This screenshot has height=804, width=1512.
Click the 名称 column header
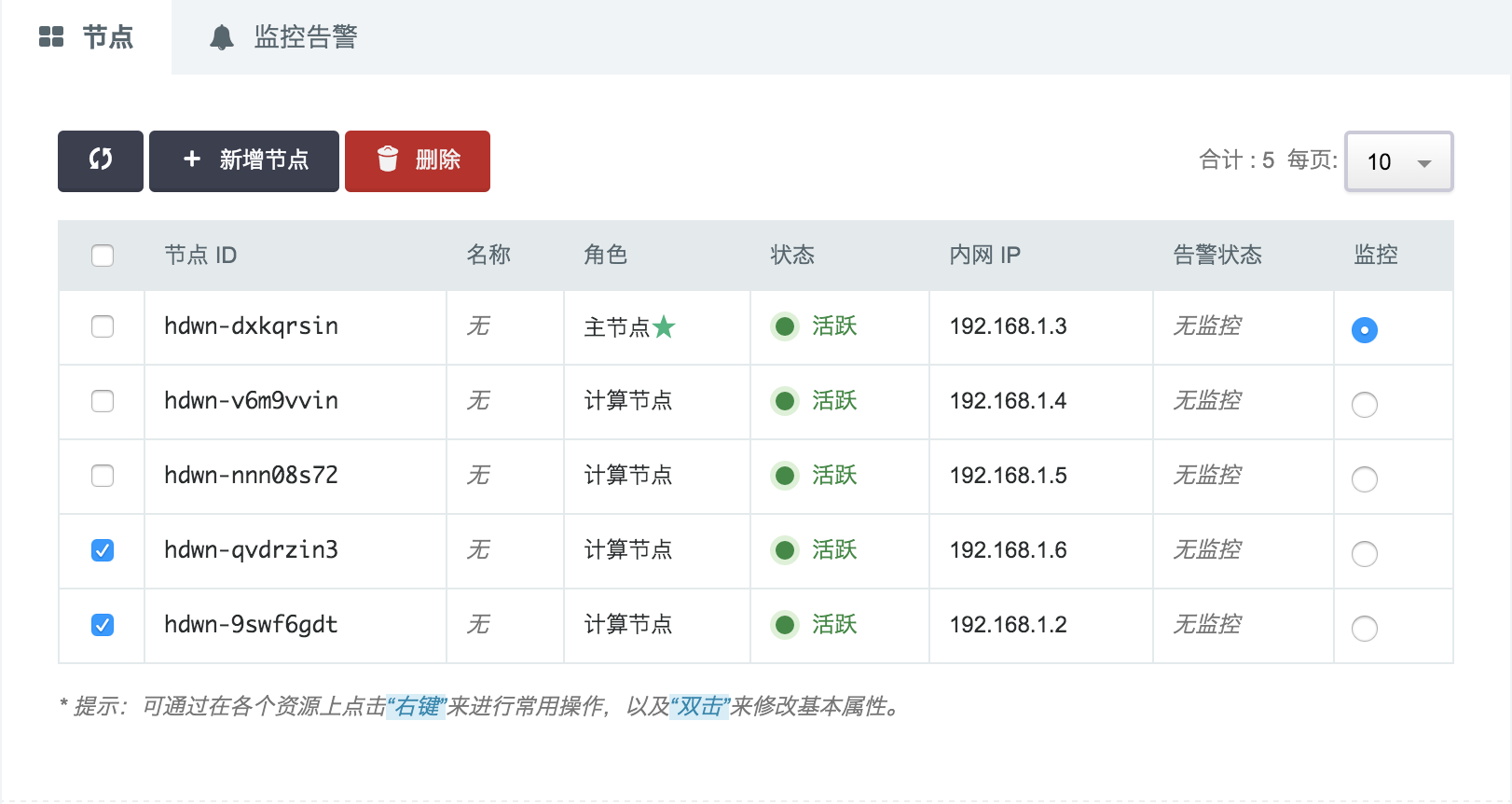tap(488, 256)
